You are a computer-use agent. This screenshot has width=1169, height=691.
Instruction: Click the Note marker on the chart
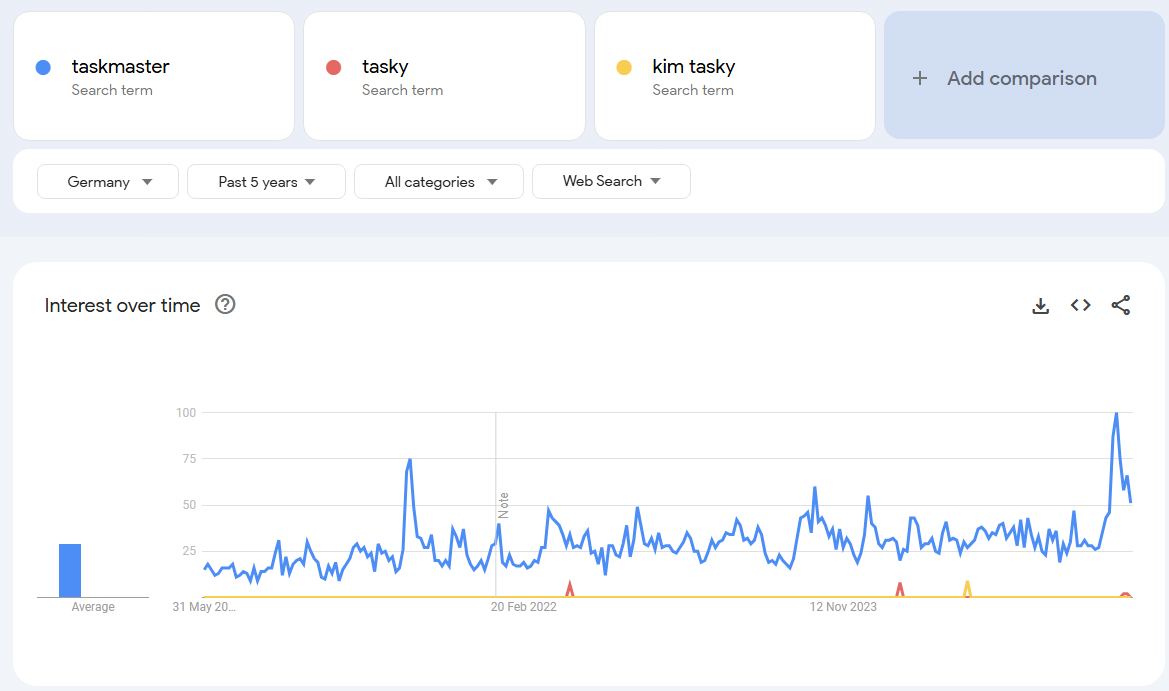(504, 504)
